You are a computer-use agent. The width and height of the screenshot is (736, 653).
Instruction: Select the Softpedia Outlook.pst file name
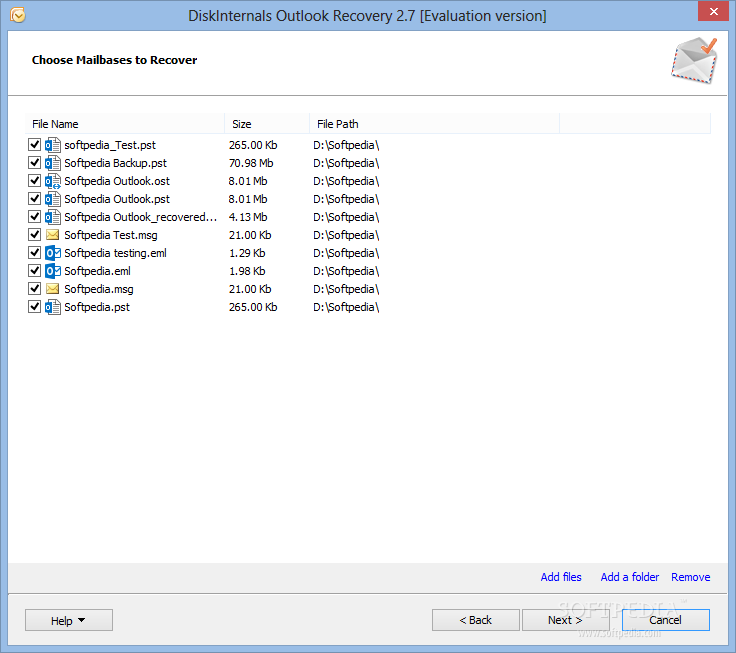click(117, 199)
